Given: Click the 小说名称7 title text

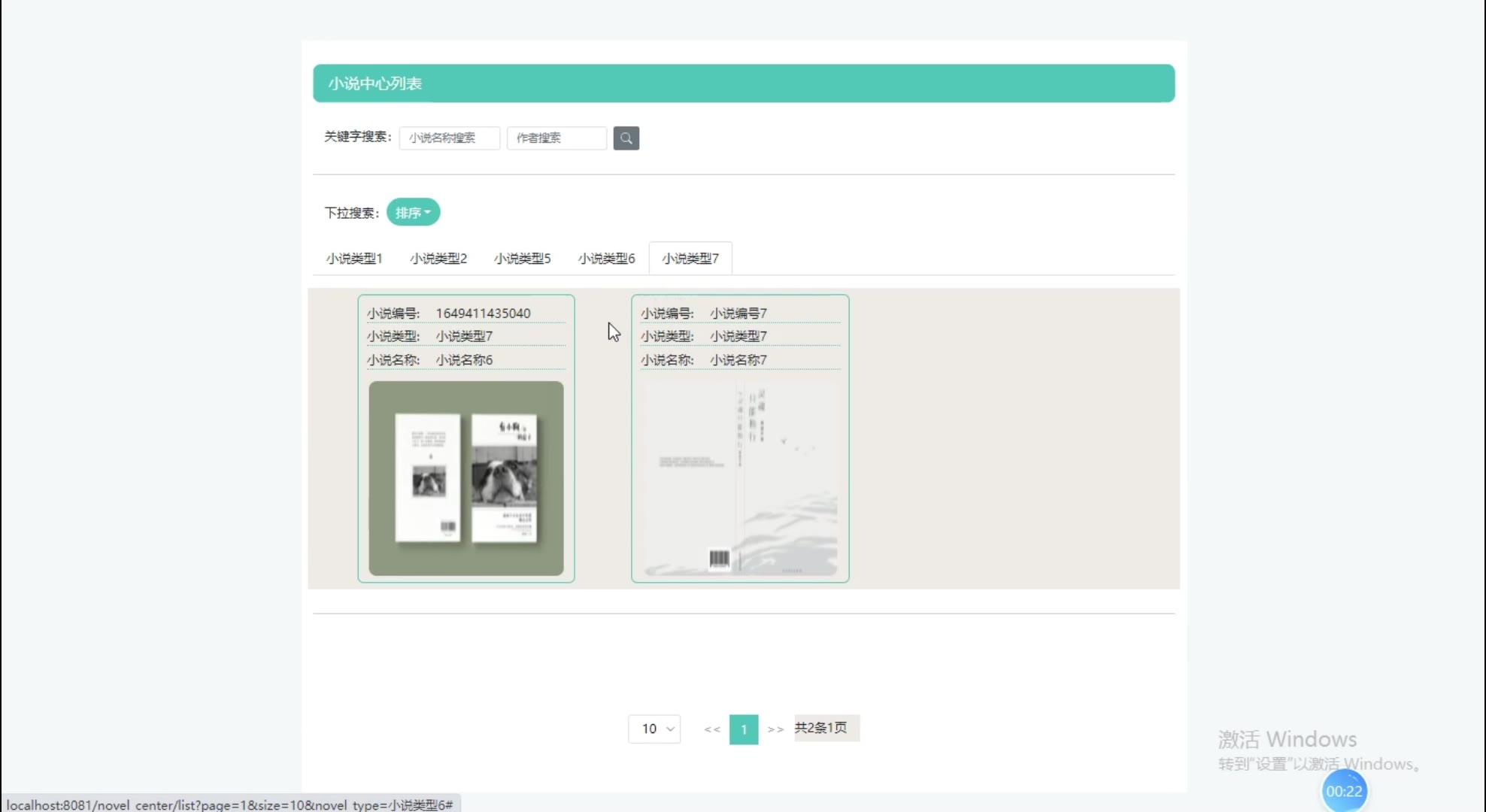Looking at the screenshot, I should tap(738, 360).
